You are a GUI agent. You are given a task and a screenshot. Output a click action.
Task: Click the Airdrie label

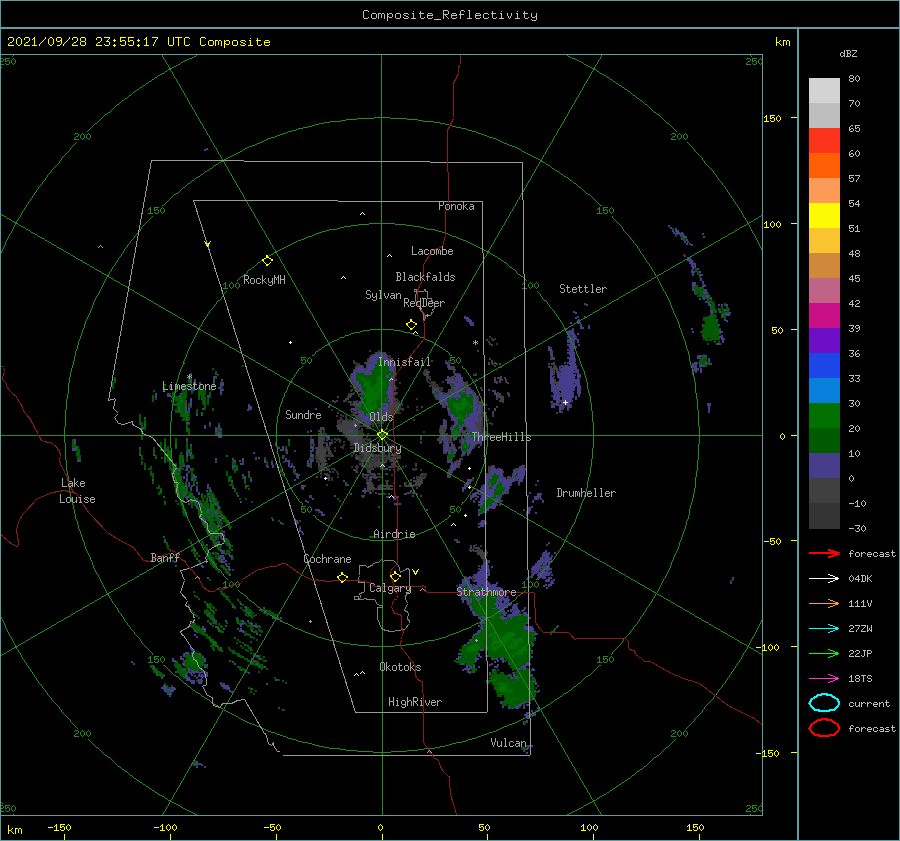point(394,534)
